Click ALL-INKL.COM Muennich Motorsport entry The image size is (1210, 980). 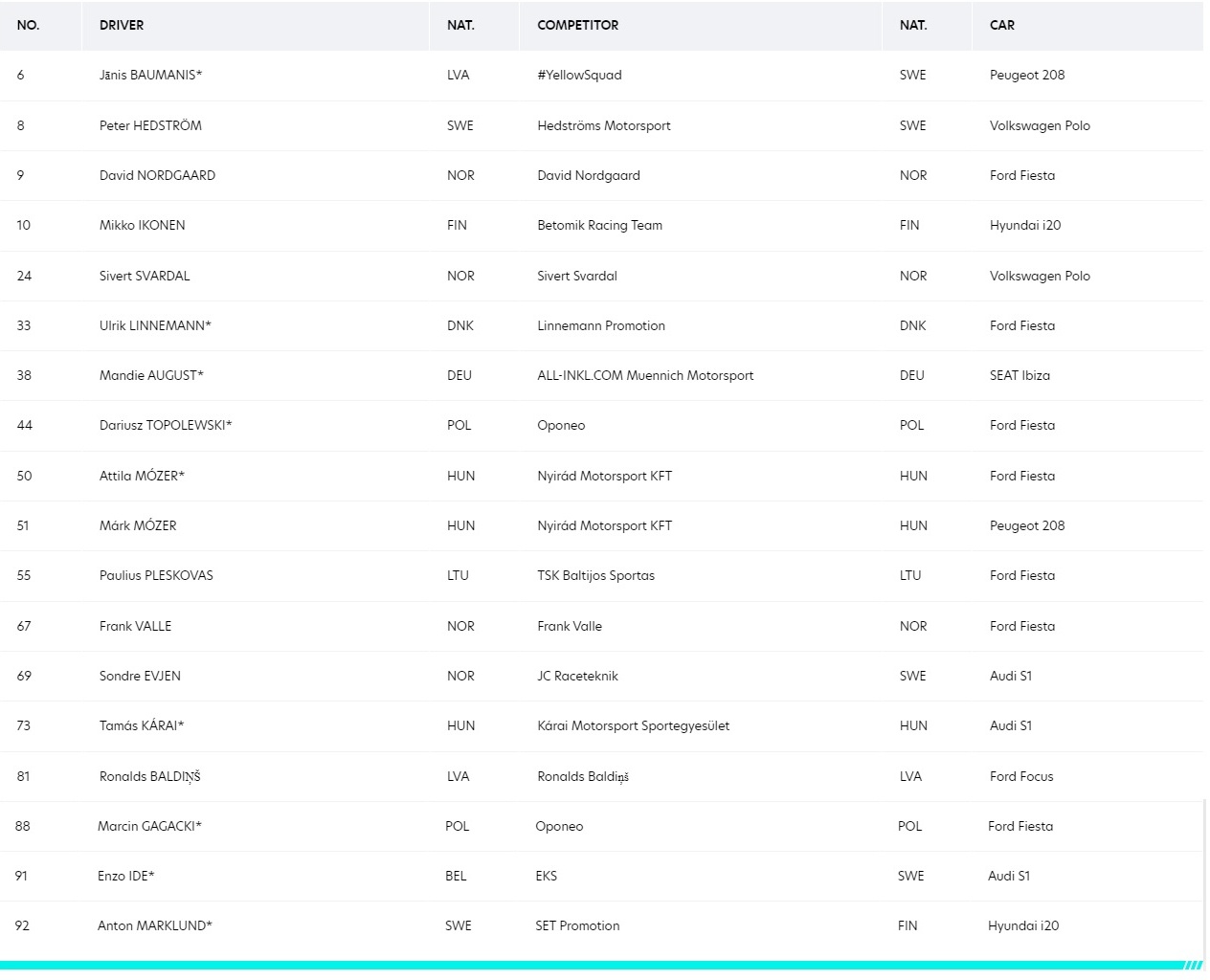point(645,375)
